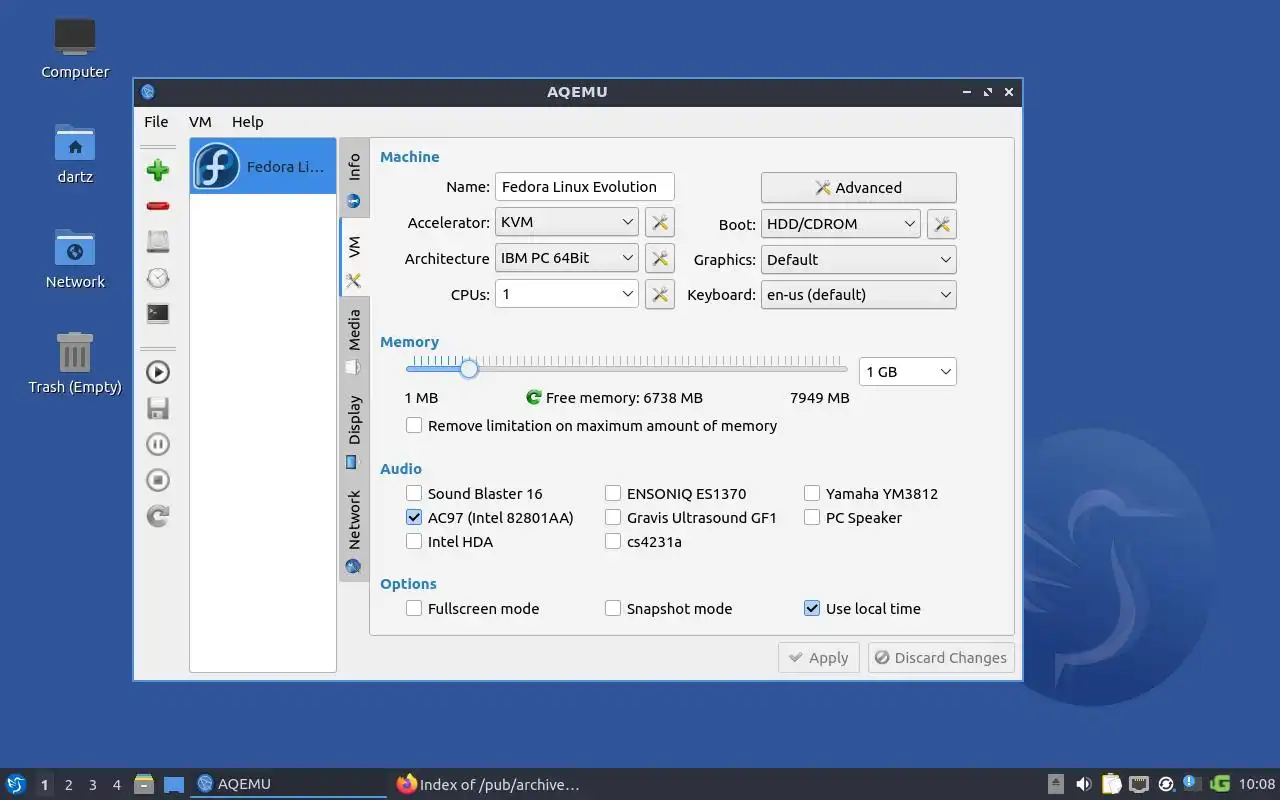This screenshot has height=800, width=1280.
Task: Check the Sound Blaster 16 checkbox
Action: click(414, 493)
